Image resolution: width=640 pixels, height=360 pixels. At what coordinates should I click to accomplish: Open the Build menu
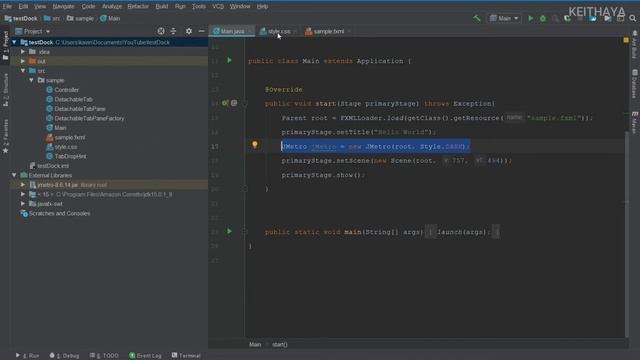coord(162,6)
